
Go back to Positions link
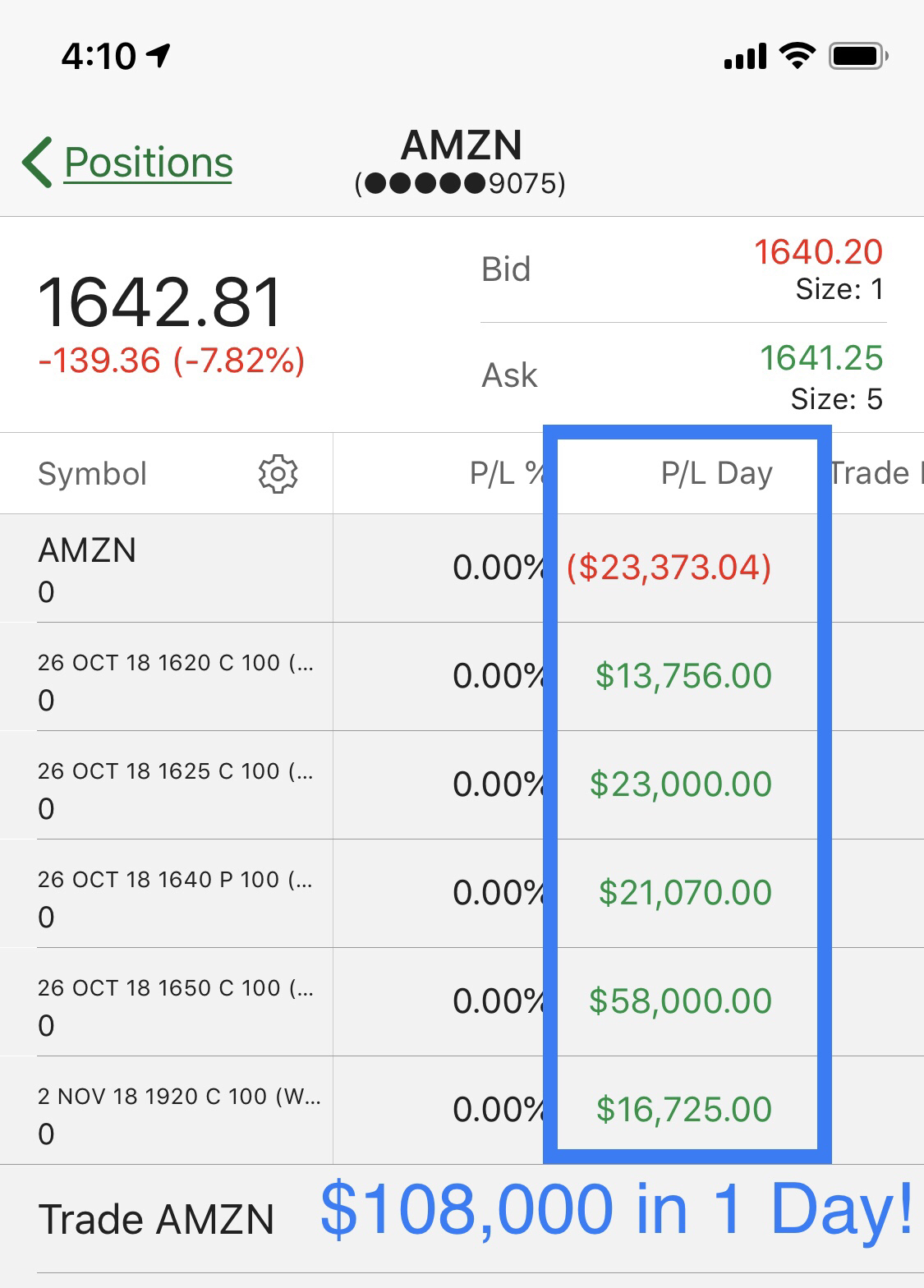pos(148,162)
